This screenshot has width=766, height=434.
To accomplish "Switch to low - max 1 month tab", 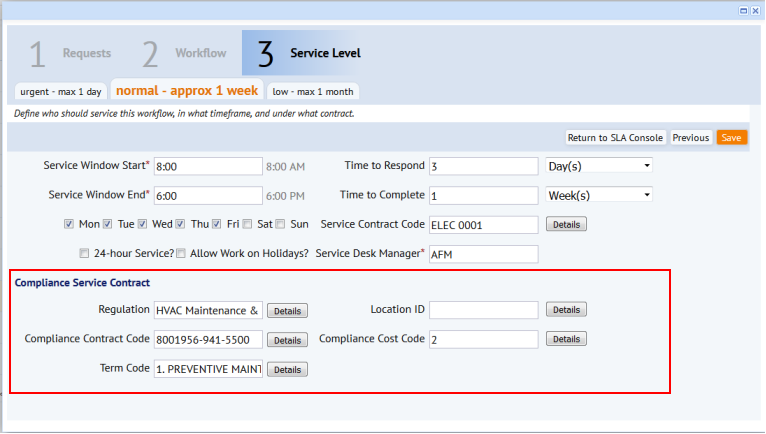I will coord(313,91).
